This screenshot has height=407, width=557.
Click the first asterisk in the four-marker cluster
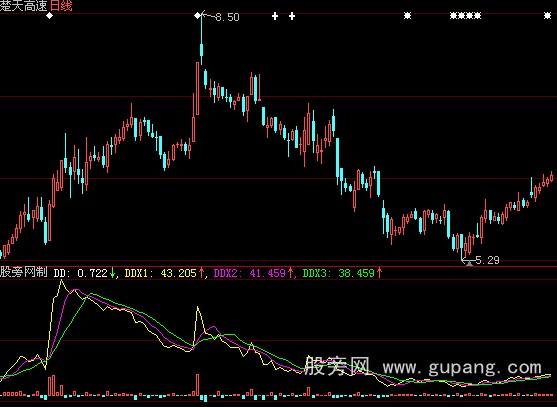point(454,16)
